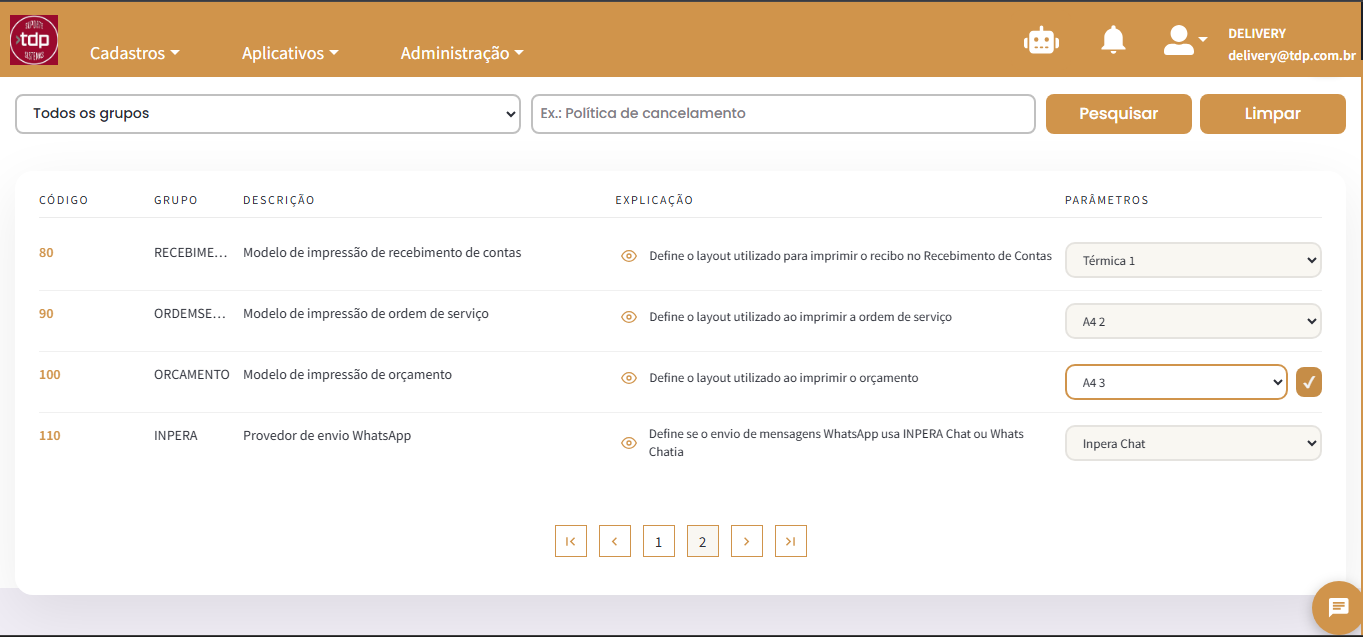Screen dimensions: 1363x637
Task: Go to the last page of results
Action: (x=790, y=541)
